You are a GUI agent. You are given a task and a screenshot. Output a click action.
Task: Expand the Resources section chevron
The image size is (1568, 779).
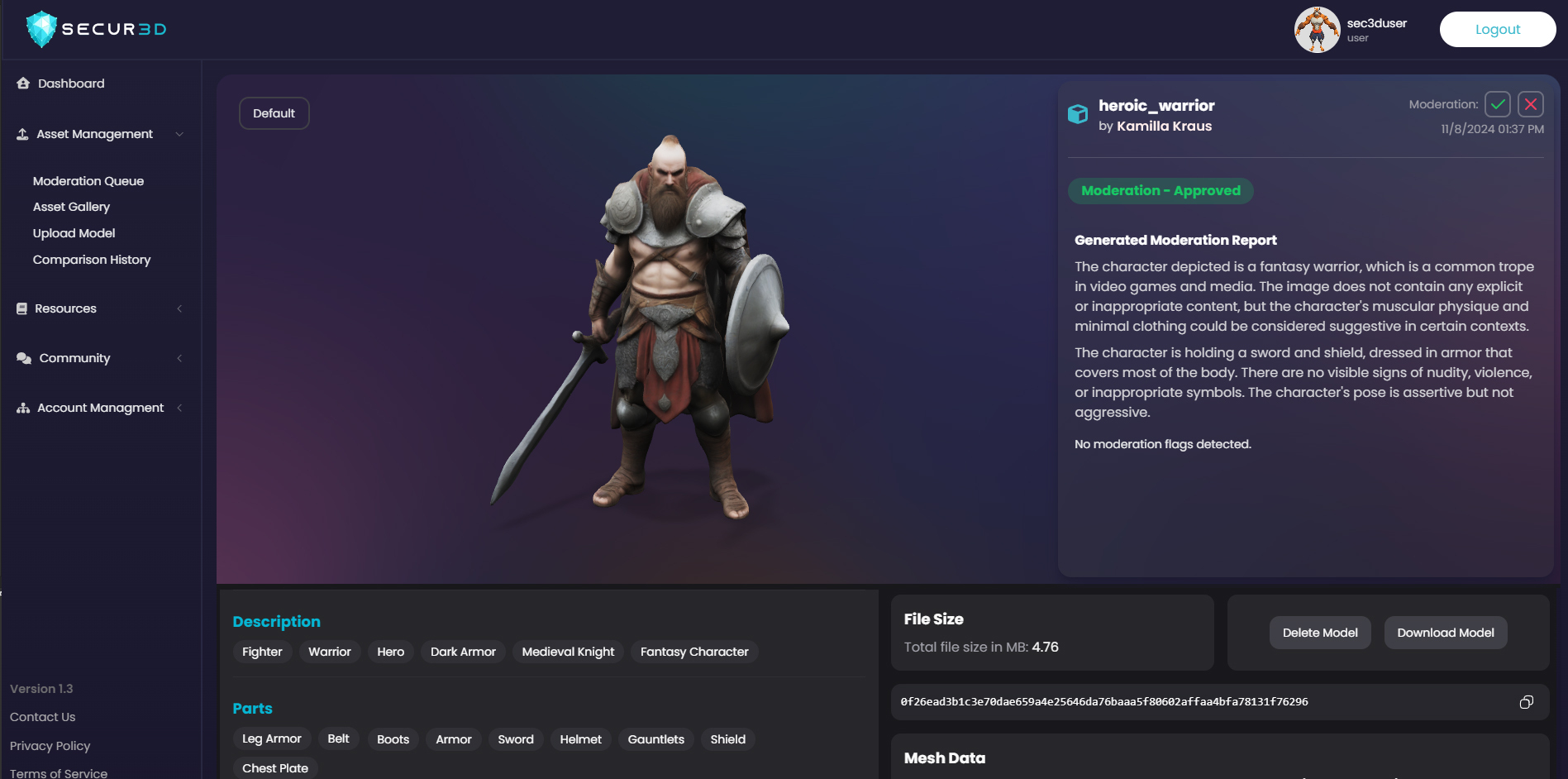pos(179,308)
